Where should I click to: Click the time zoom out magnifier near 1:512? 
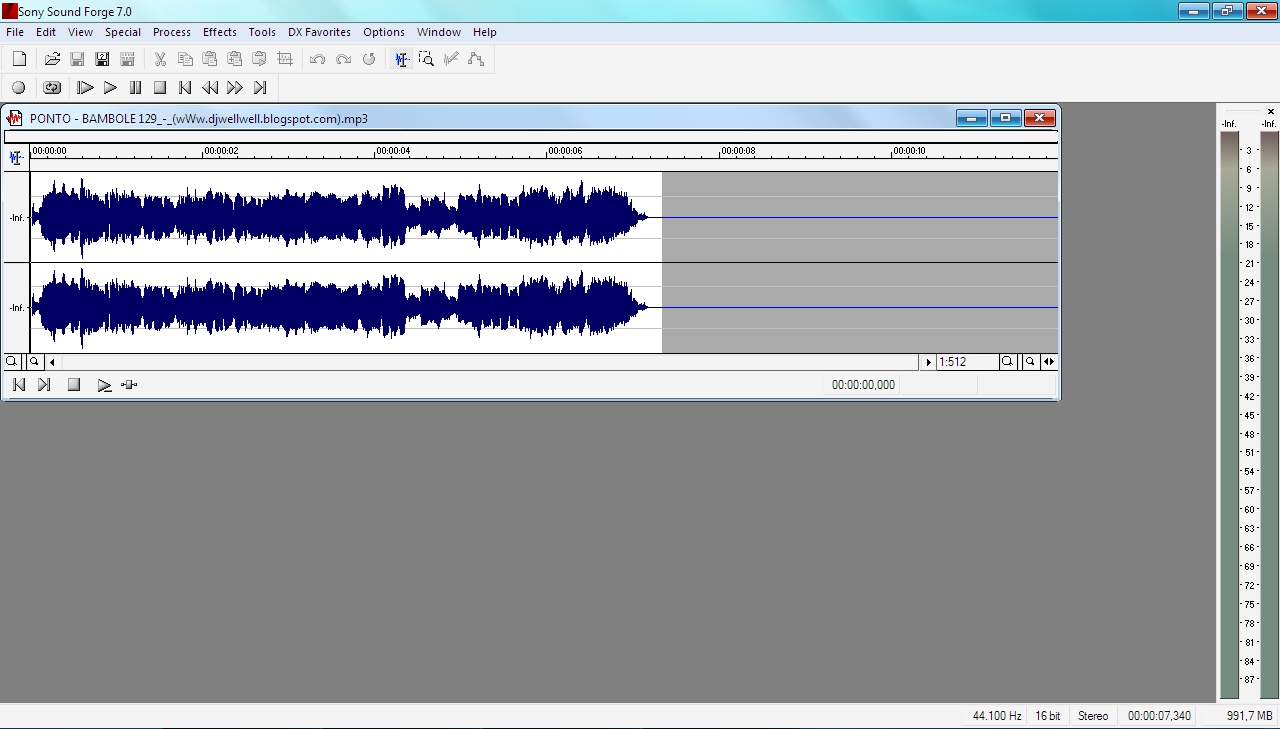click(1030, 362)
